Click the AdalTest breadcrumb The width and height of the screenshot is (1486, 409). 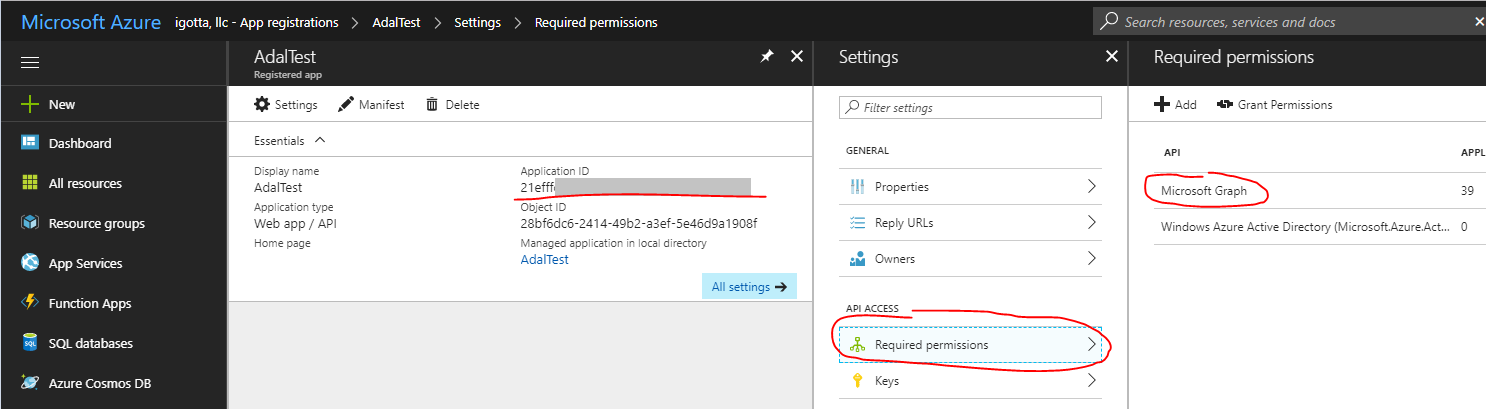pyautogui.click(x=397, y=22)
